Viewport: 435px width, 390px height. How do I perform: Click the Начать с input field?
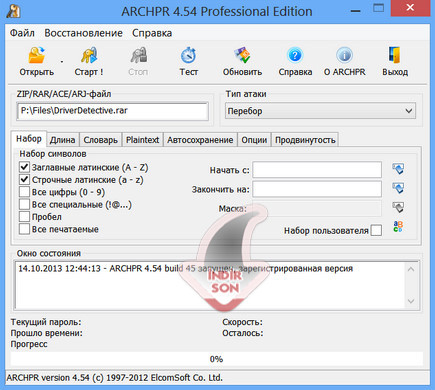317,170
